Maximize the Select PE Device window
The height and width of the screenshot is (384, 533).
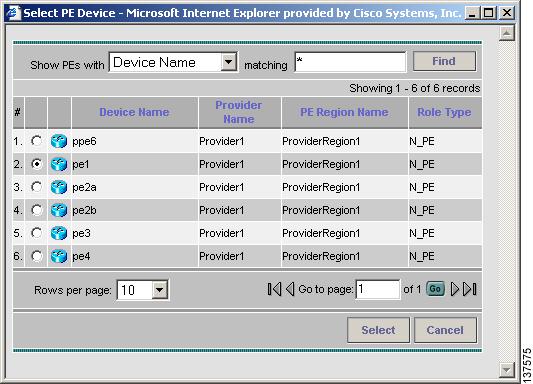pyautogui.click(x=489, y=13)
